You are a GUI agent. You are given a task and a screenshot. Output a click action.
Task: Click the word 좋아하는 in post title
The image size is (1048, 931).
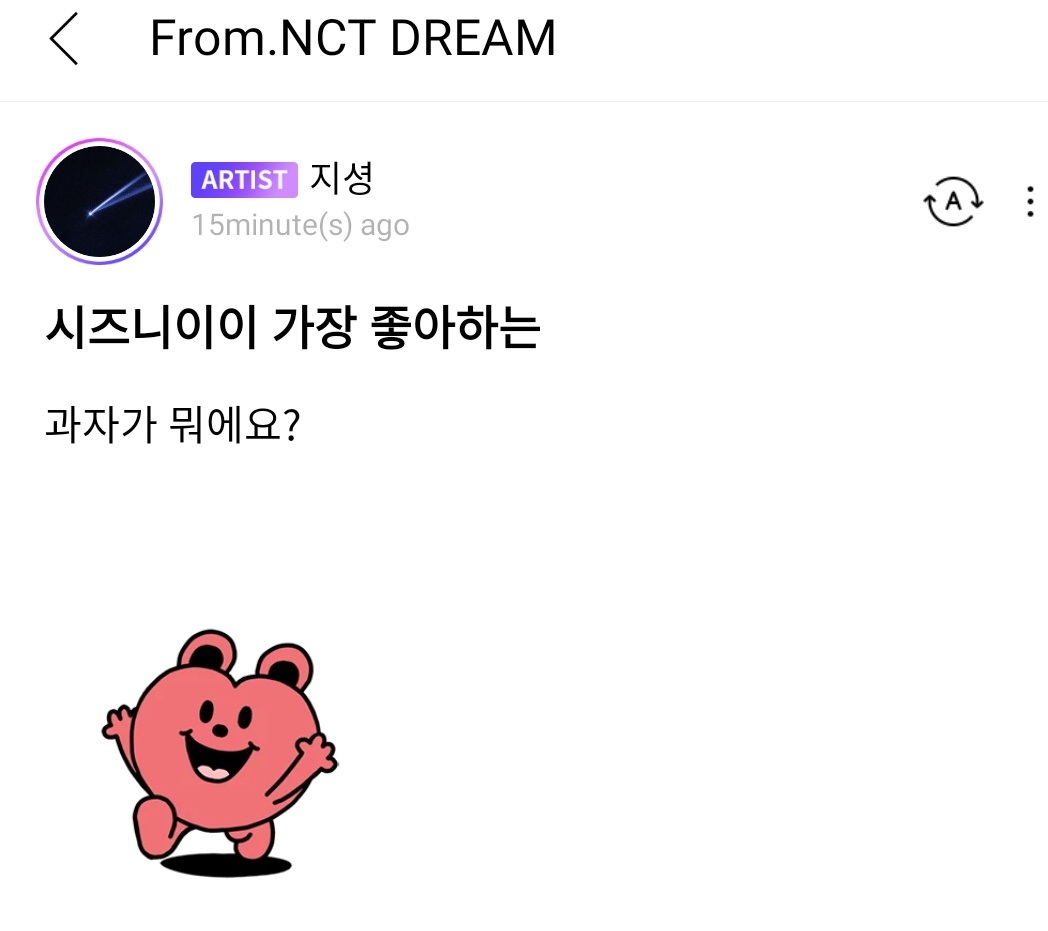(454, 327)
